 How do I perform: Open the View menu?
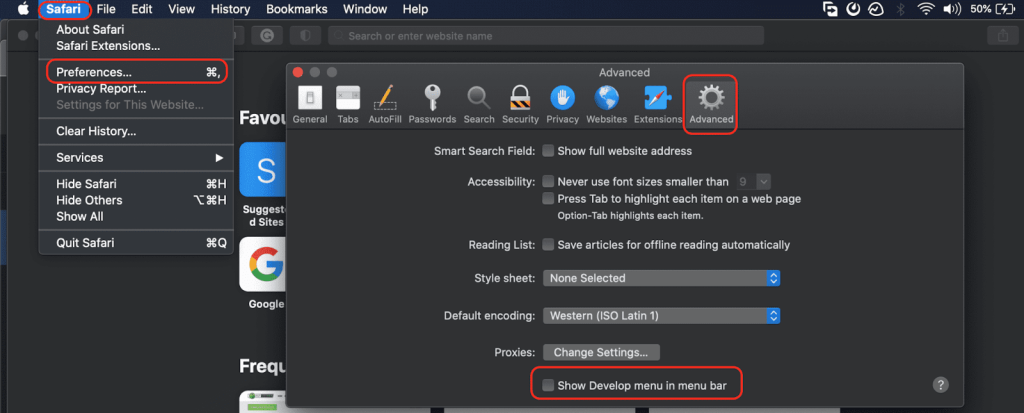[182, 9]
